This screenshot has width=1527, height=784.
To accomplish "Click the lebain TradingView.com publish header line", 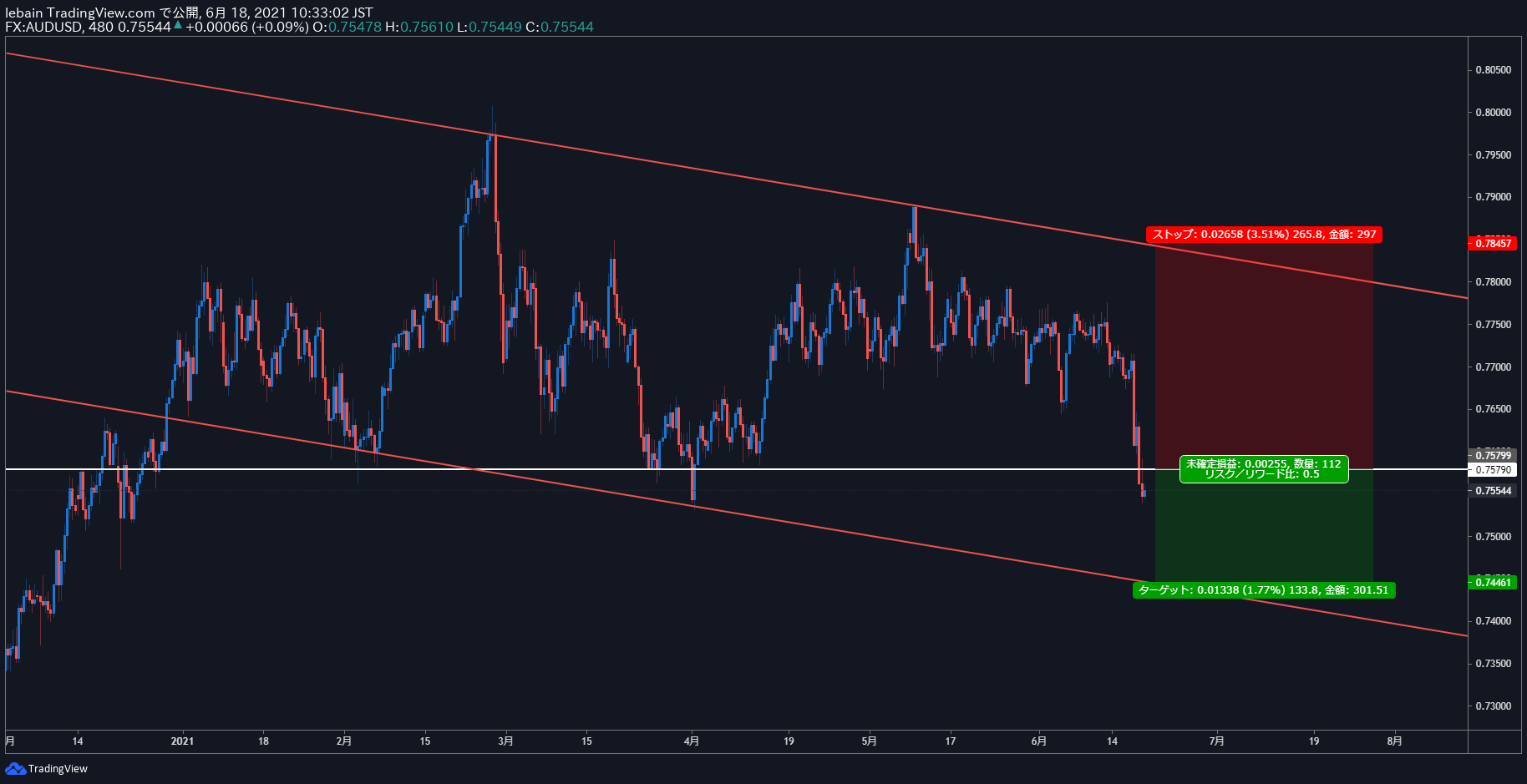I will [189, 13].
